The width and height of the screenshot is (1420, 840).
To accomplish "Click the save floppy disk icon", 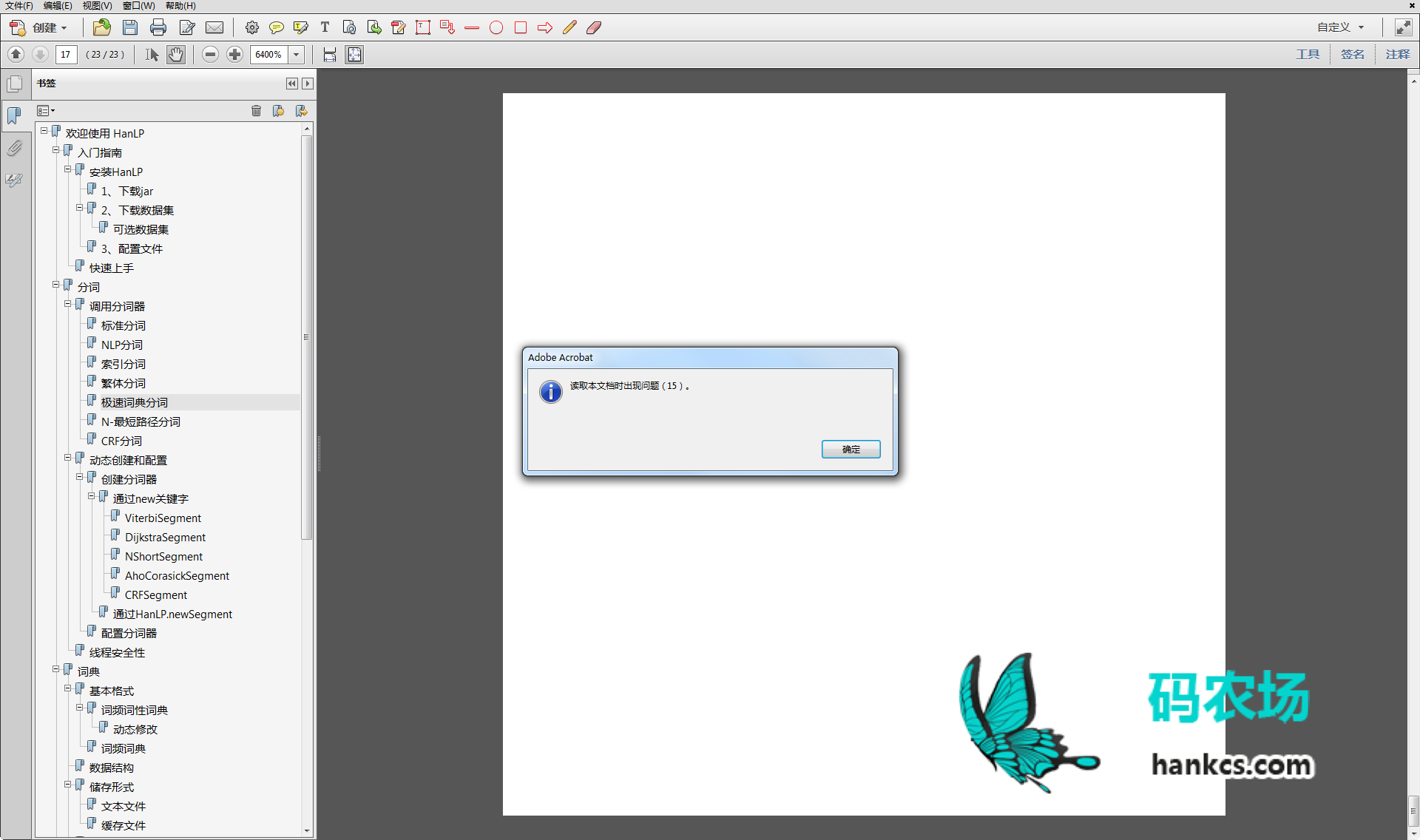I will pyautogui.click(x=130, y=27).
